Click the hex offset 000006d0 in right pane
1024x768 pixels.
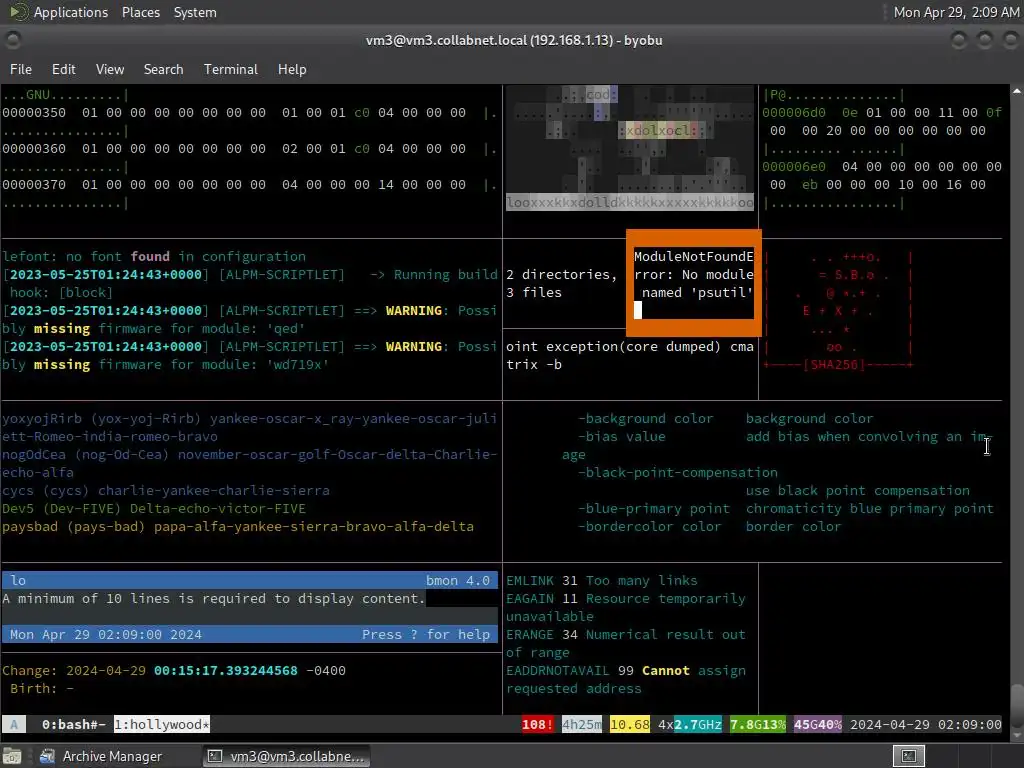tap(793, 112)
